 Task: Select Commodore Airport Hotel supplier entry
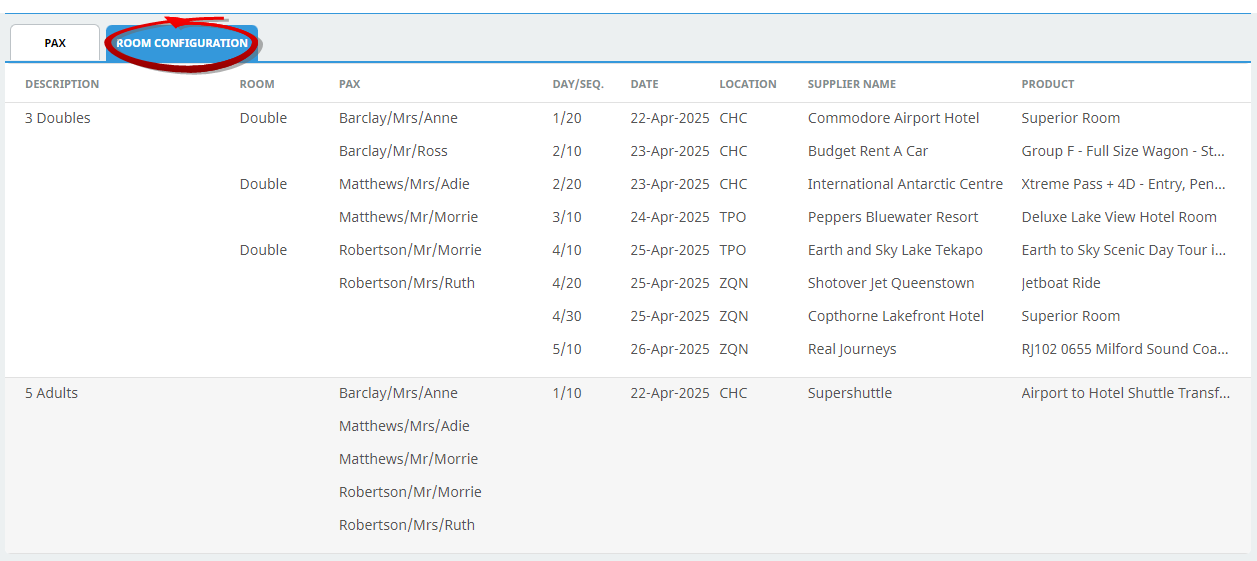tap(893, 118)
